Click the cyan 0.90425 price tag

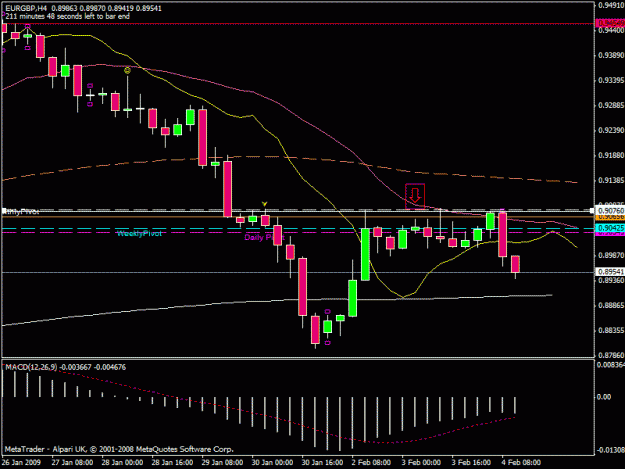(x=610, y=228)
